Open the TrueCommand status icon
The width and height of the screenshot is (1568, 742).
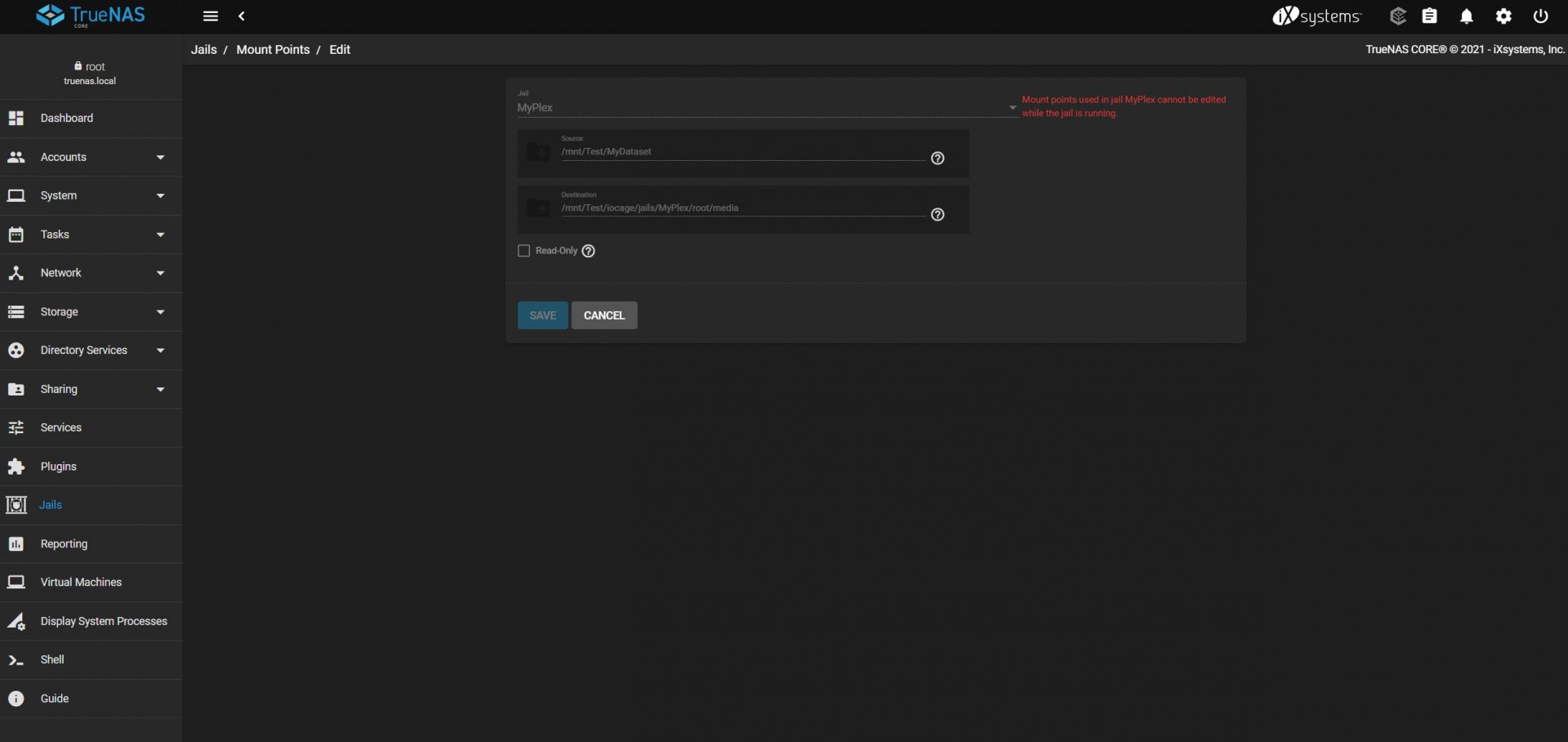(x=1397, y=16)
